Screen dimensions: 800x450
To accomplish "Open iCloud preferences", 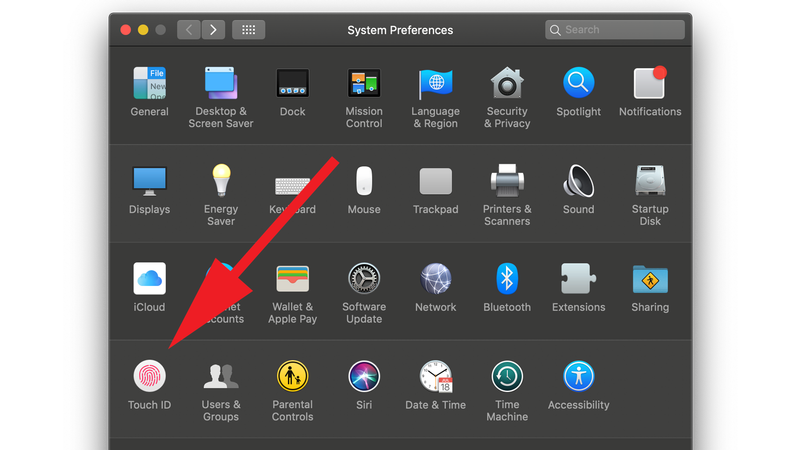I will [x=149, y=279].
